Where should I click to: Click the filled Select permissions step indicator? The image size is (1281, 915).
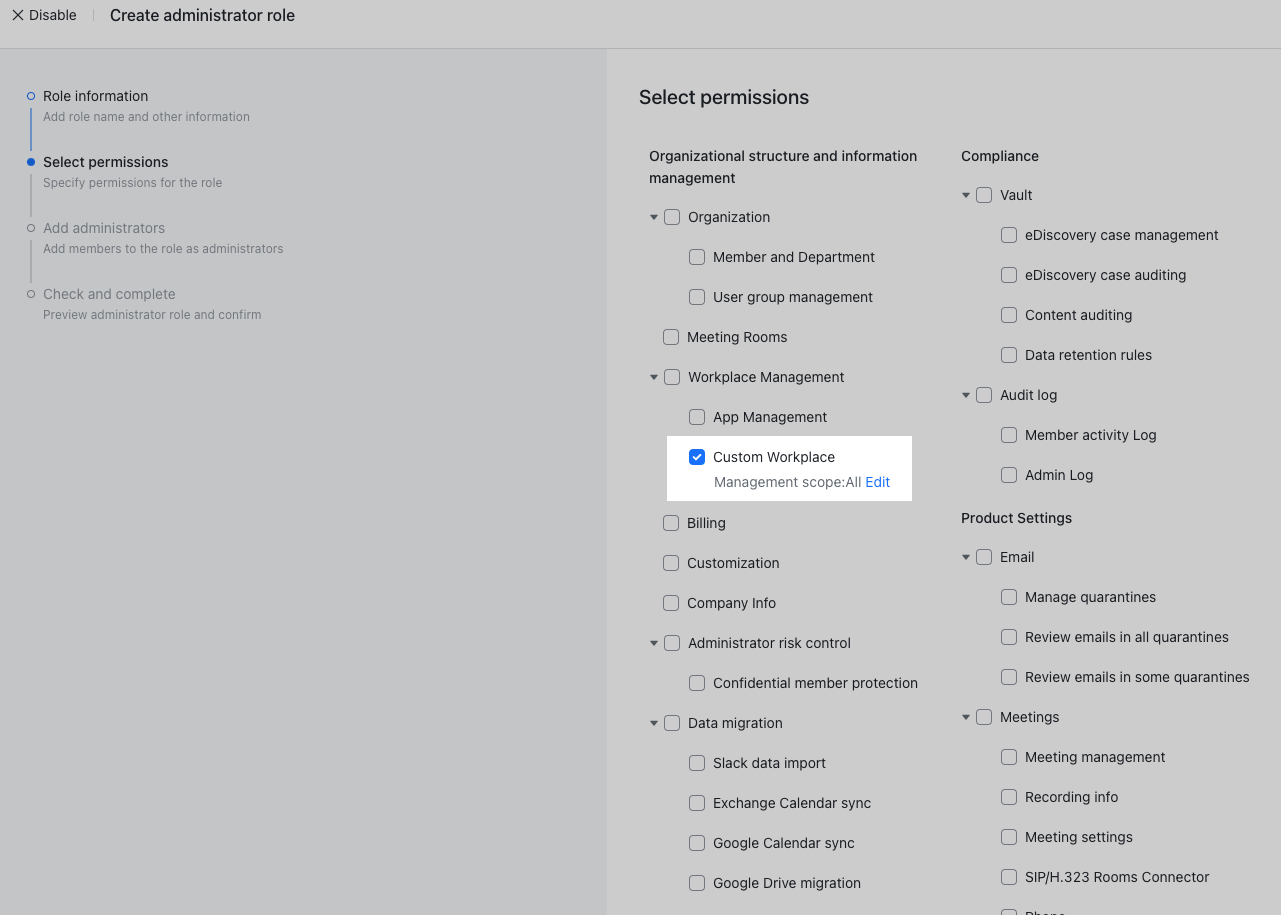coord(29,162)
